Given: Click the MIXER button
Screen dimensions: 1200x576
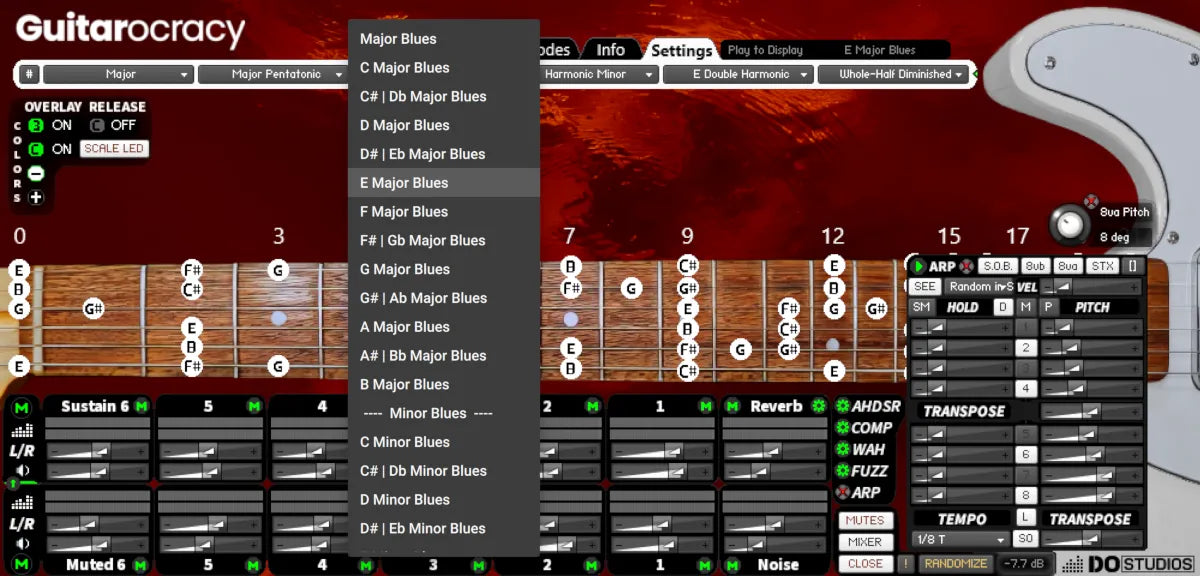Looking at the screenshot, I should [865, 542].
